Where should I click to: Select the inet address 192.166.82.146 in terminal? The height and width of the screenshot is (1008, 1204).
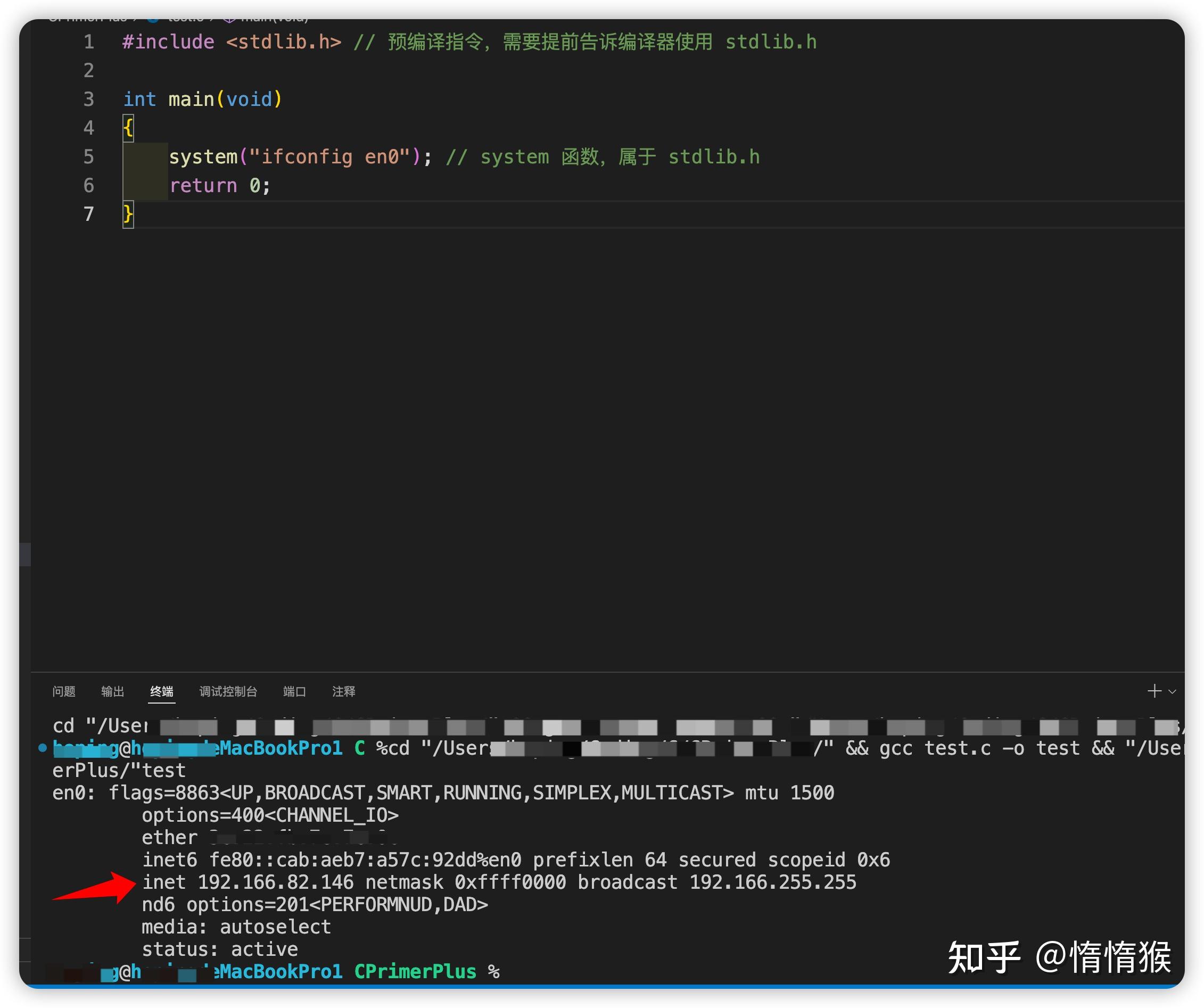point(275,882)
